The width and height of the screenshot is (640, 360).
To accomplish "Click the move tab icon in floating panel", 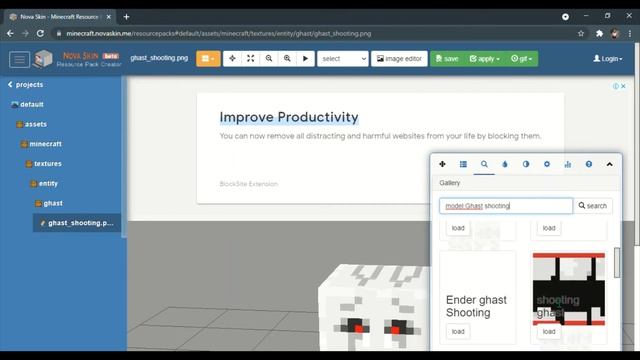I will coord(442,164).
